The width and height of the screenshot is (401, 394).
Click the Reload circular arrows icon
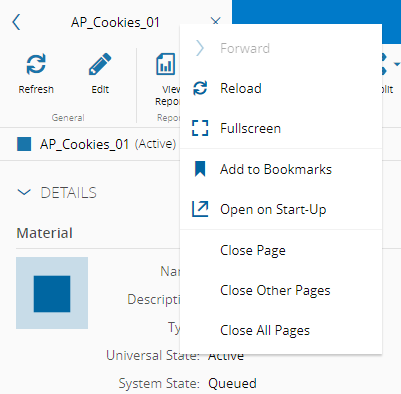click(200, 89)
